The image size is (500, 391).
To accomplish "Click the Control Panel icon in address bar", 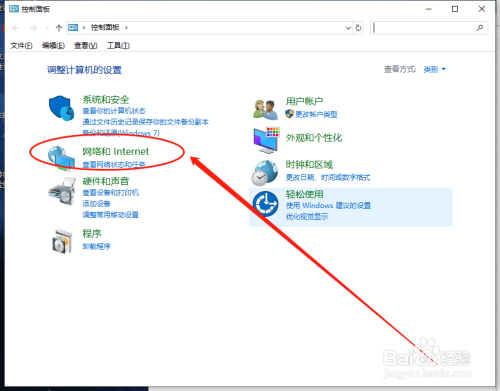I will tap(73, 28).
